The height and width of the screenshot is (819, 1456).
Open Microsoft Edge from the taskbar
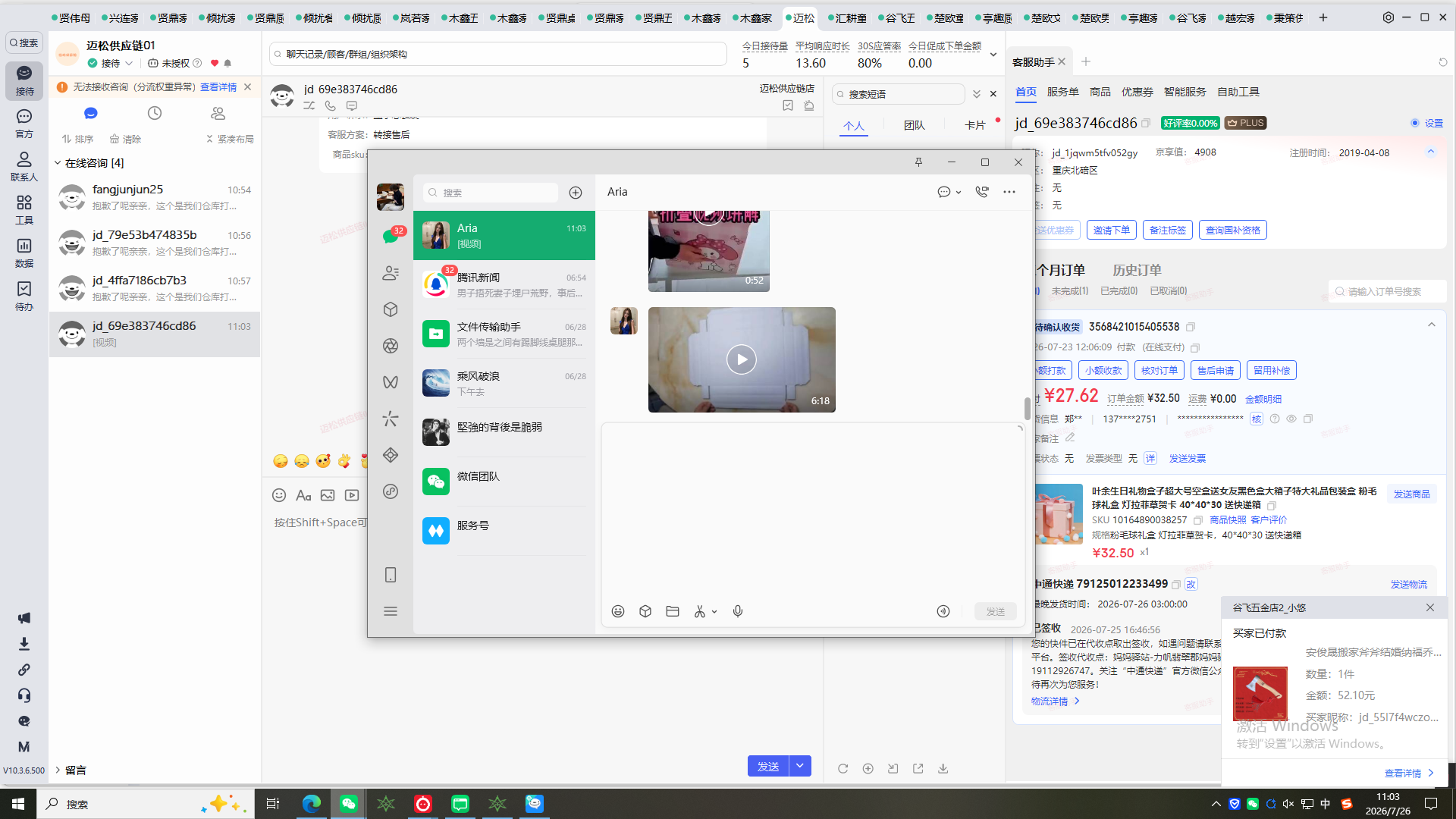pos(312,804)
